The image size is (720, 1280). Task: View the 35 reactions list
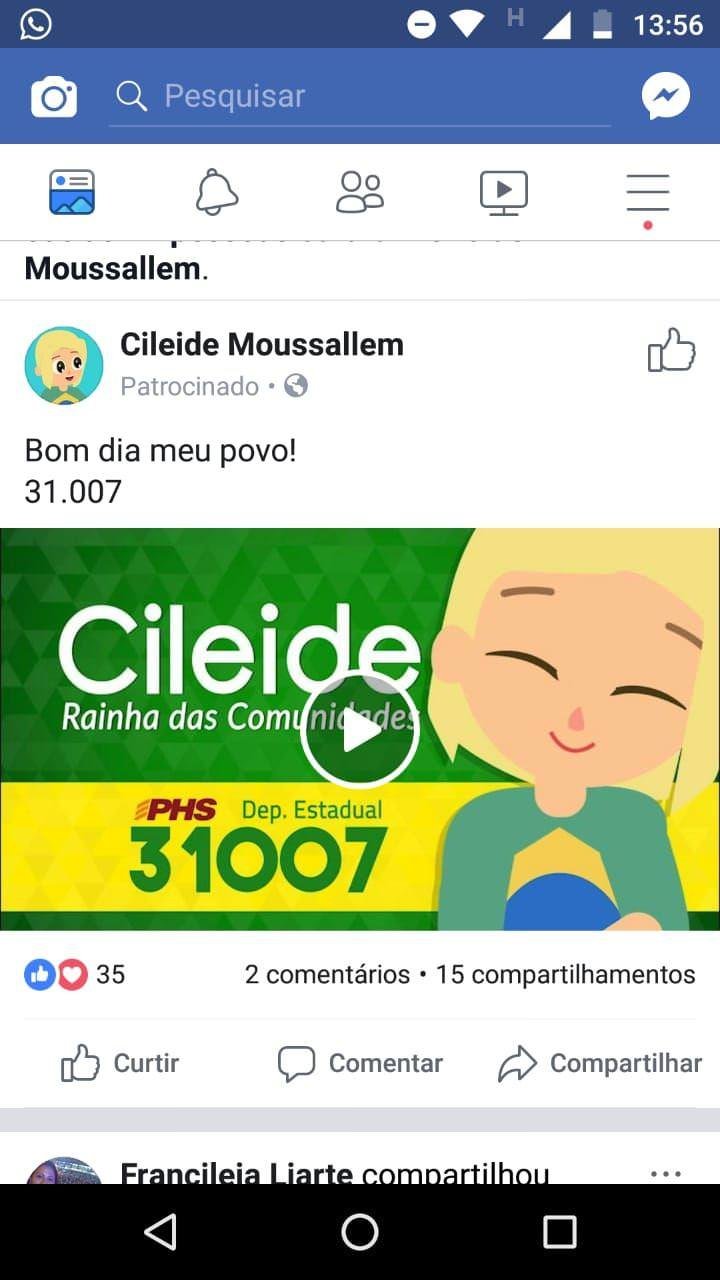75,974
